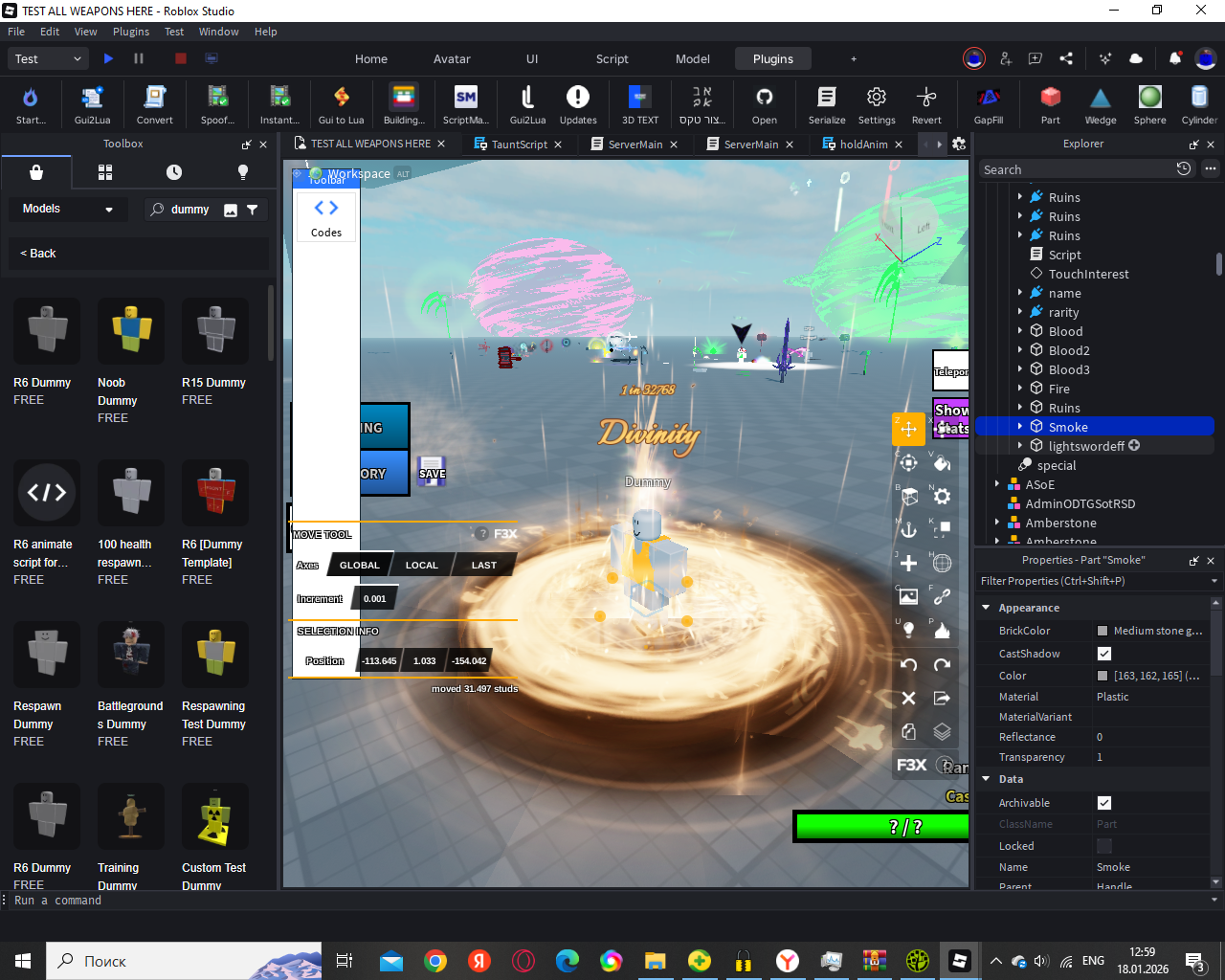This screenshot has height=980, width=1225.
Task: Open the TauntScript document tab
Action: tap(519, 145)
